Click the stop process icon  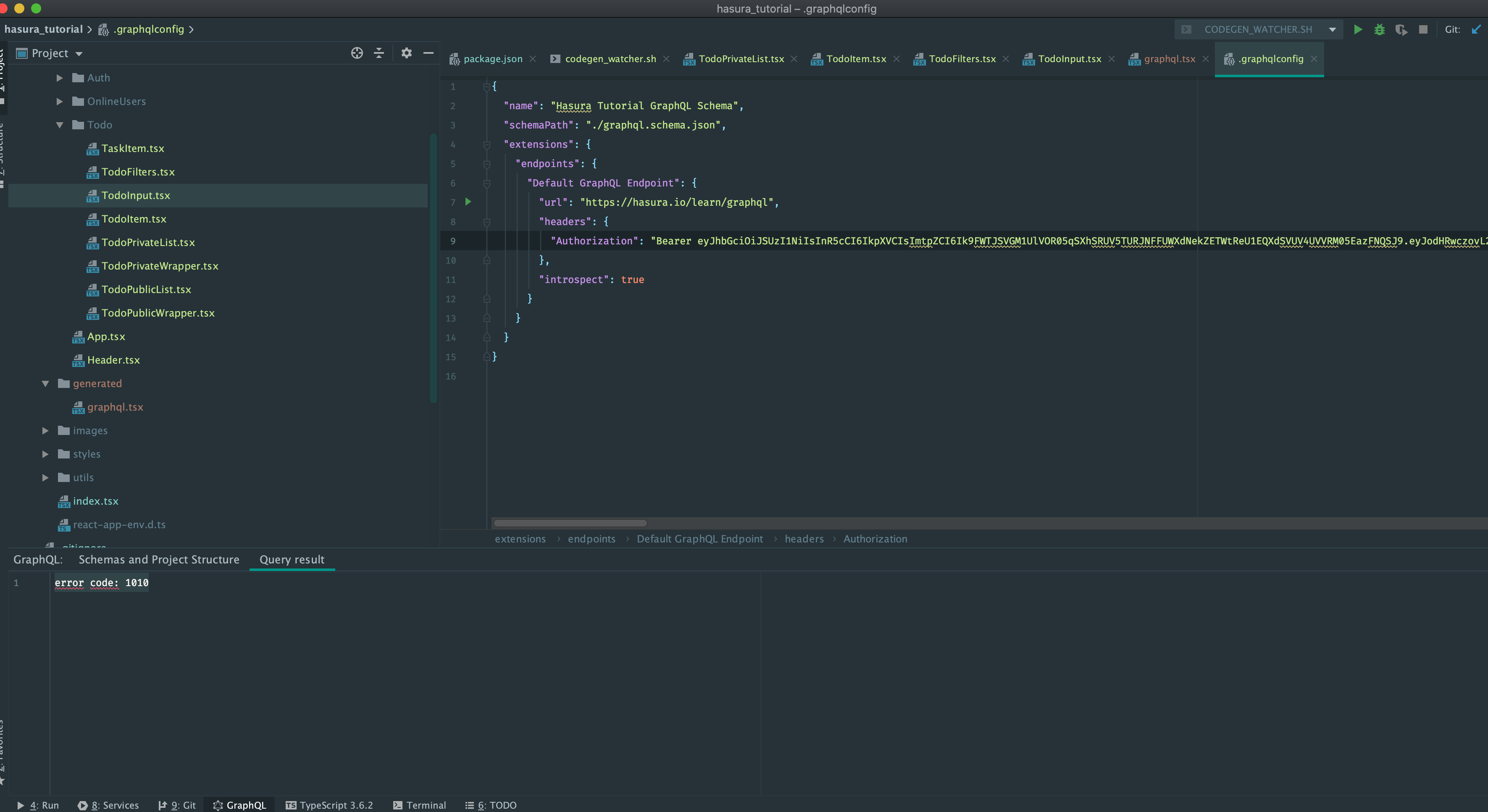point(1423,29)
